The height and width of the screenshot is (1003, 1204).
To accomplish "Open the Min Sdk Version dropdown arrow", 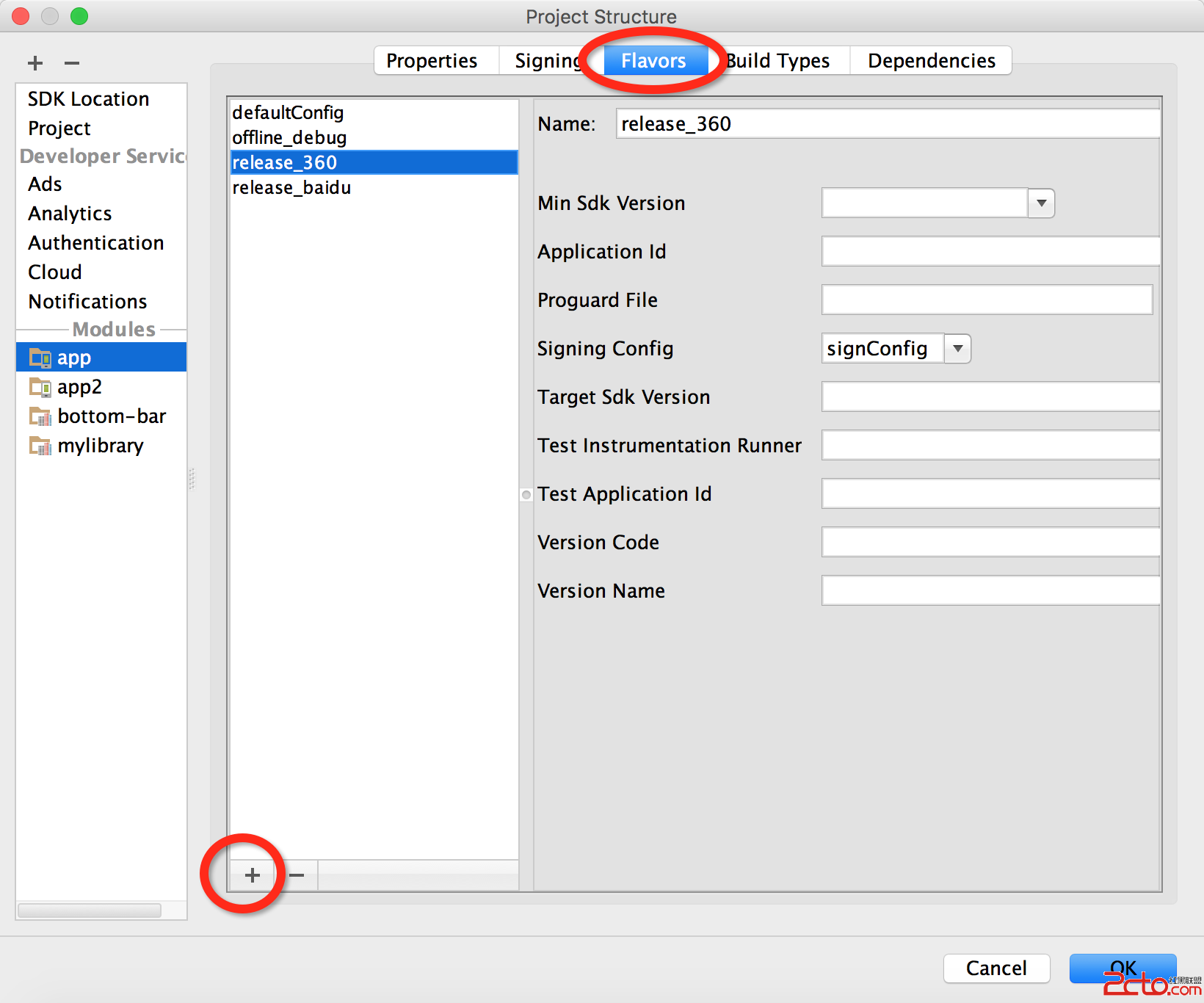I will [1041, 203].
